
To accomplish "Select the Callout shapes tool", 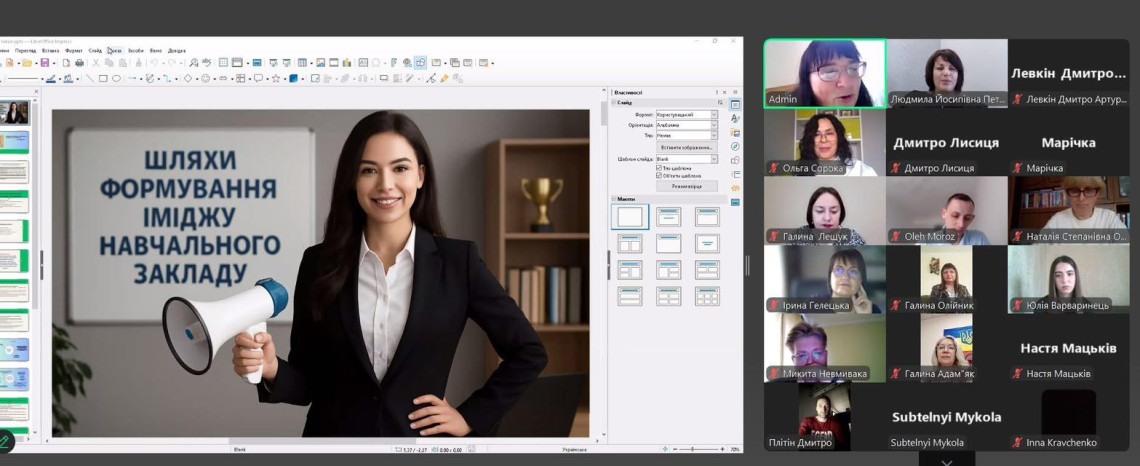I will point(258,78).
